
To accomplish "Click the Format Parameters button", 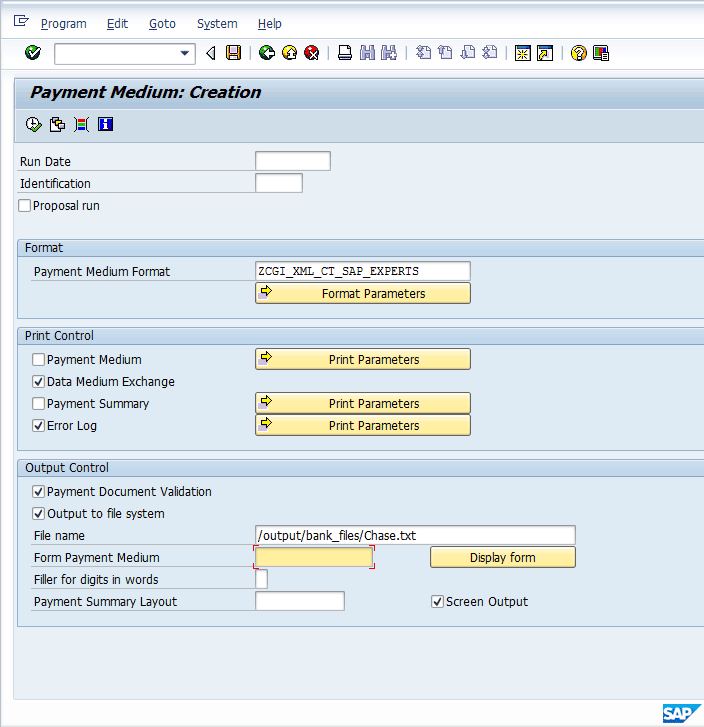I will click(363, 293).
